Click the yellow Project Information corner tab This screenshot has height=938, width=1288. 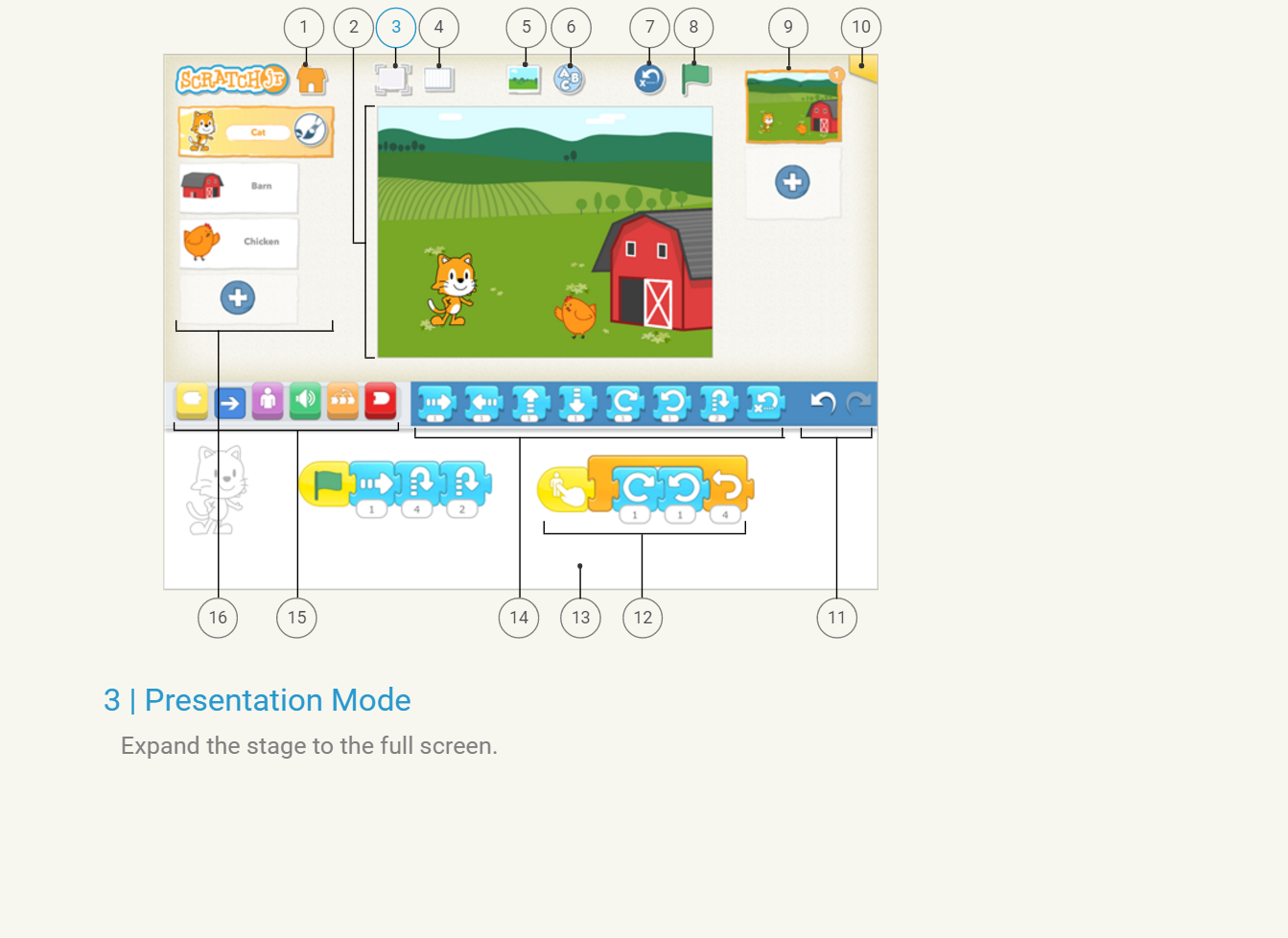coord(863,69)
